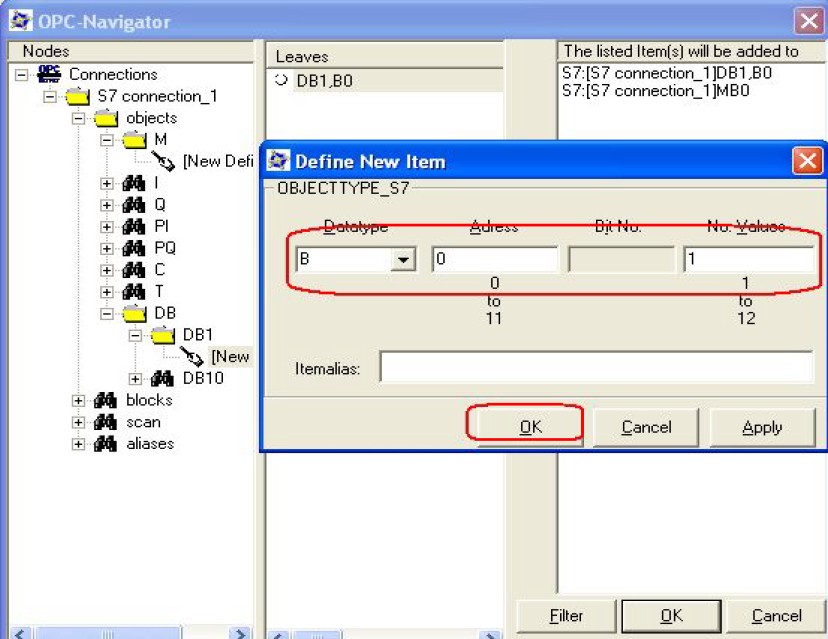Screen dimensions: 828x639
Task: Click the binoculars icon beside aliases
Action: (105, 444)
